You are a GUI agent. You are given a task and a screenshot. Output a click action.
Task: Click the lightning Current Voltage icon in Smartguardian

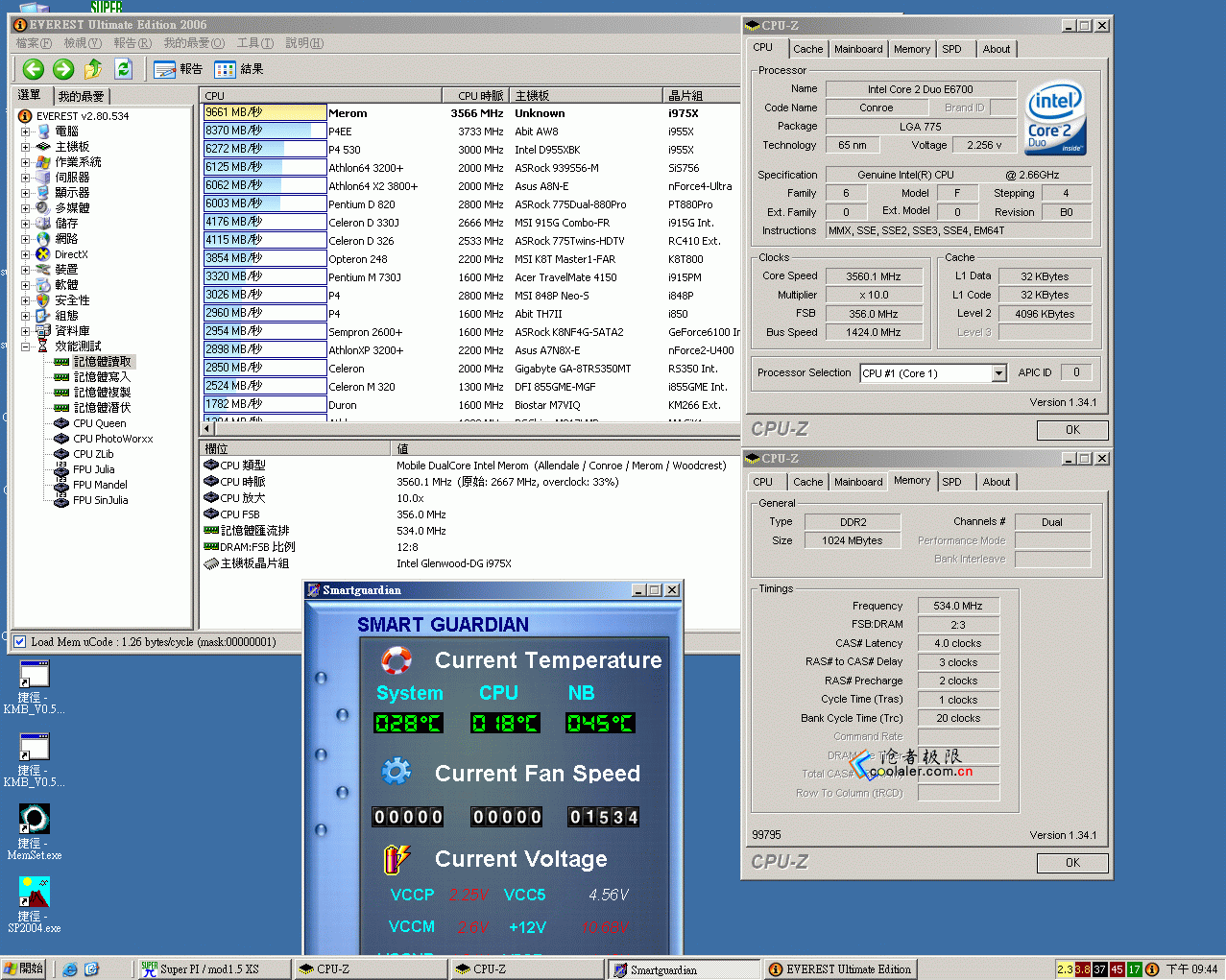397,859
